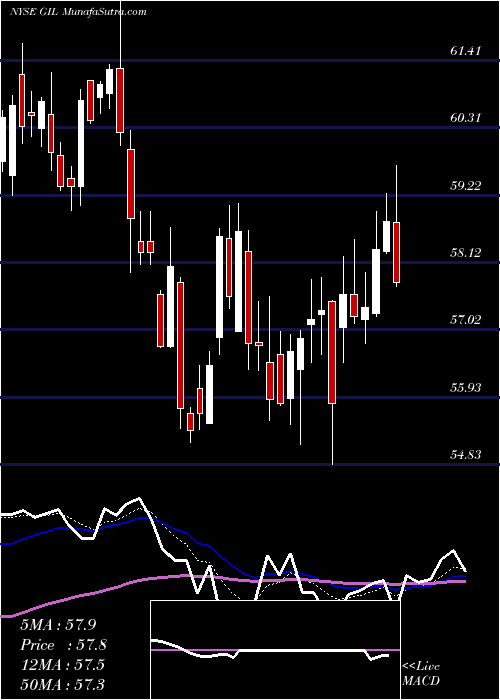The image size is (500, 700).
Task: Click the 58.12 price level label
Action: tap(465, 253)
